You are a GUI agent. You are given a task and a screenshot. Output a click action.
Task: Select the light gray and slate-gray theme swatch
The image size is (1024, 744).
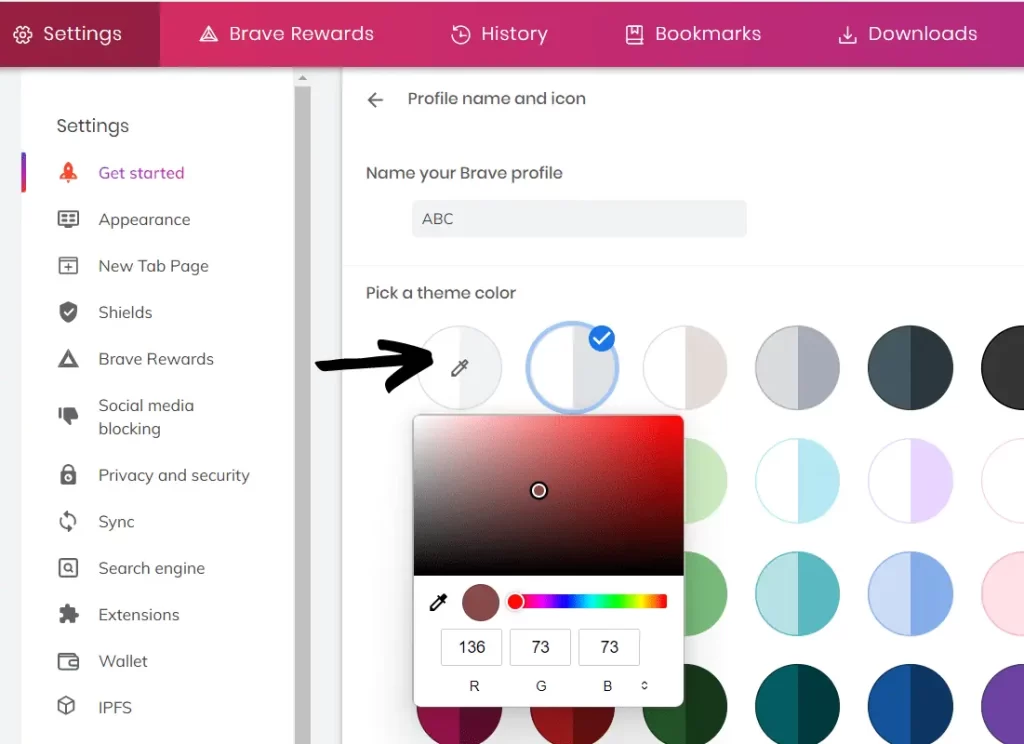797,368
